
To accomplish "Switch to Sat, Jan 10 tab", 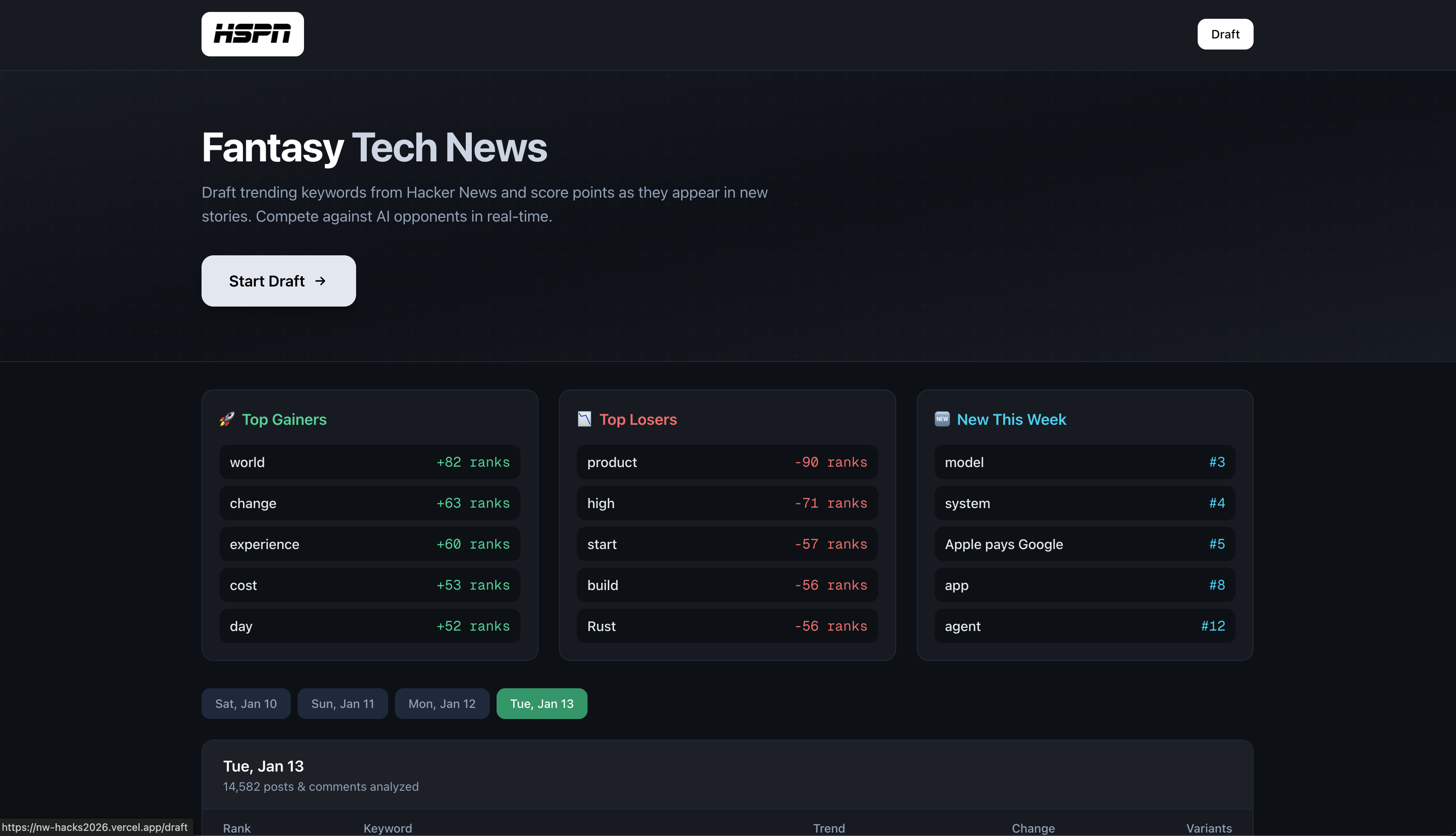I will [246, 703].
